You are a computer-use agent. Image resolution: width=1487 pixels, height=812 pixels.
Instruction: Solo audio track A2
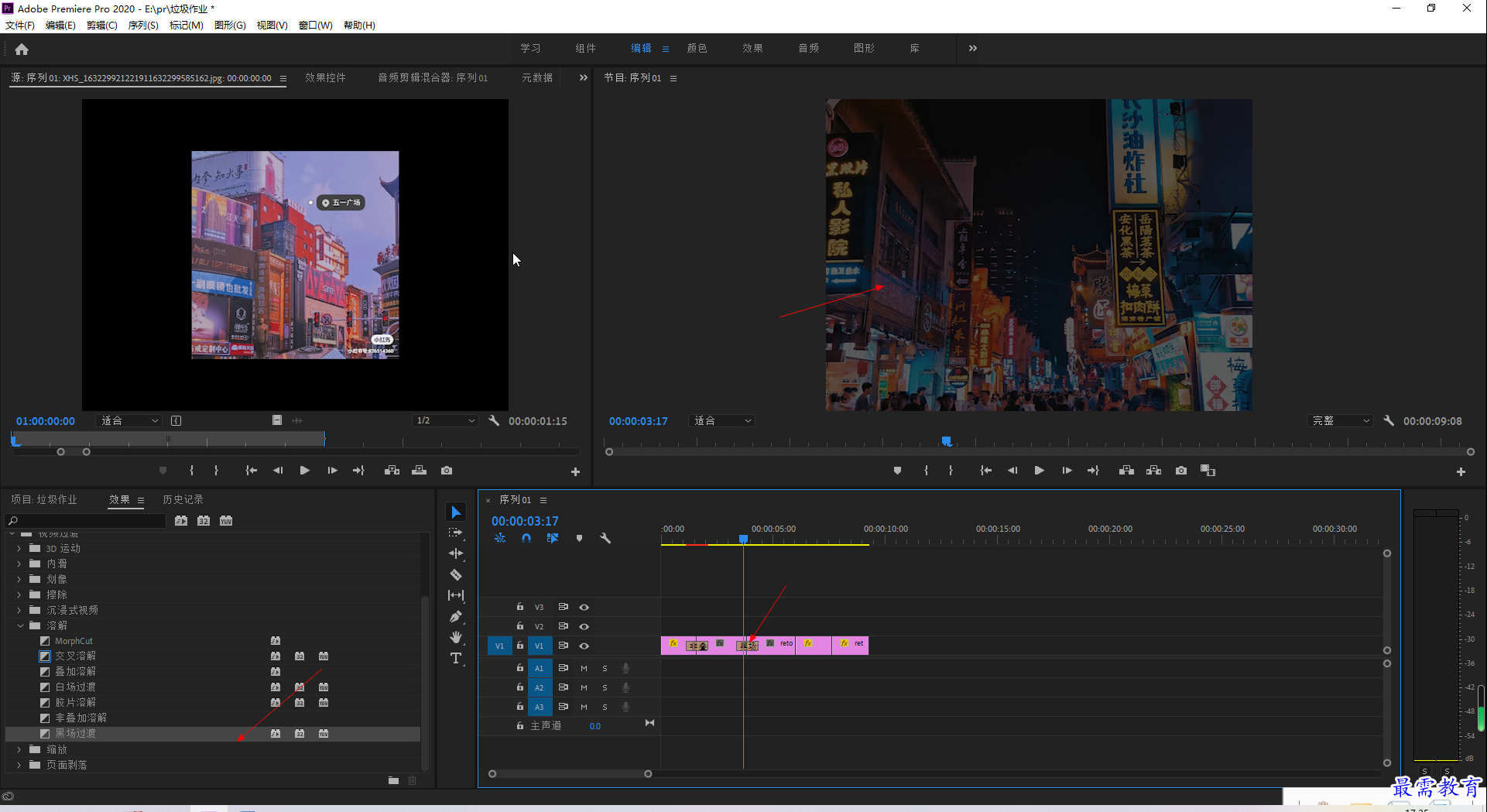coord(605,687)
